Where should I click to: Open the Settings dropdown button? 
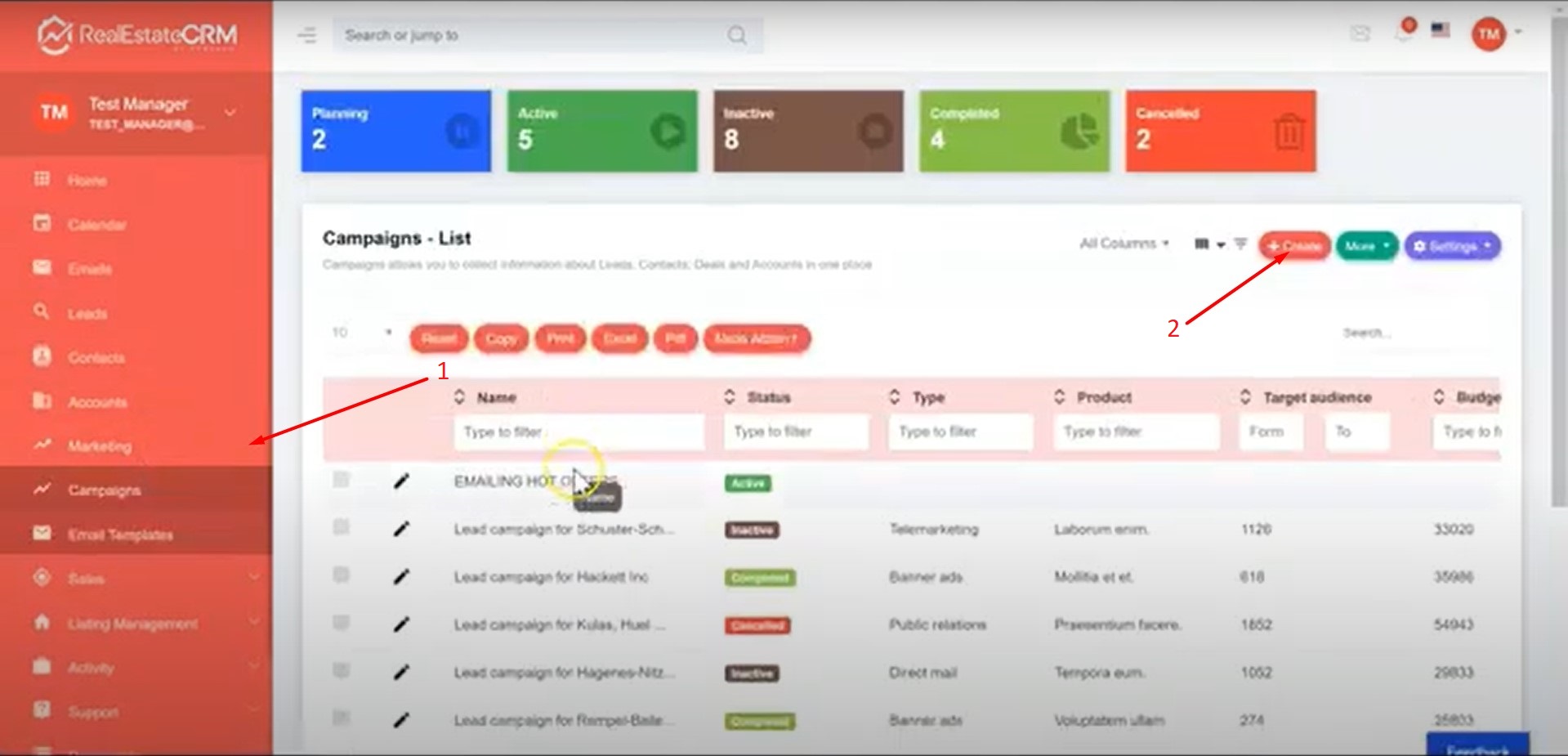coord(1452,246)
